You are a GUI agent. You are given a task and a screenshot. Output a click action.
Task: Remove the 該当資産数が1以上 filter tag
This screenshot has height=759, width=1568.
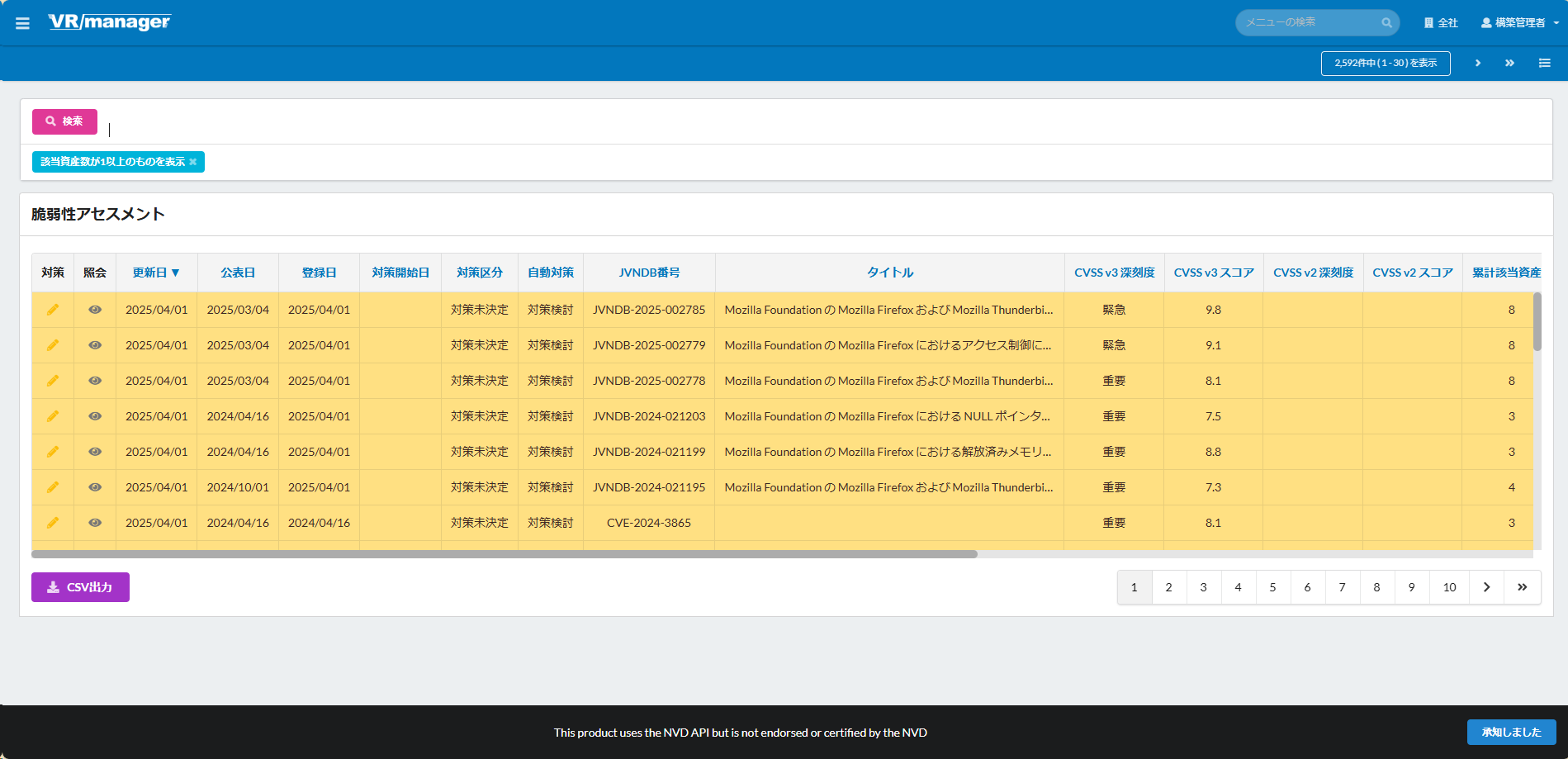193,162
